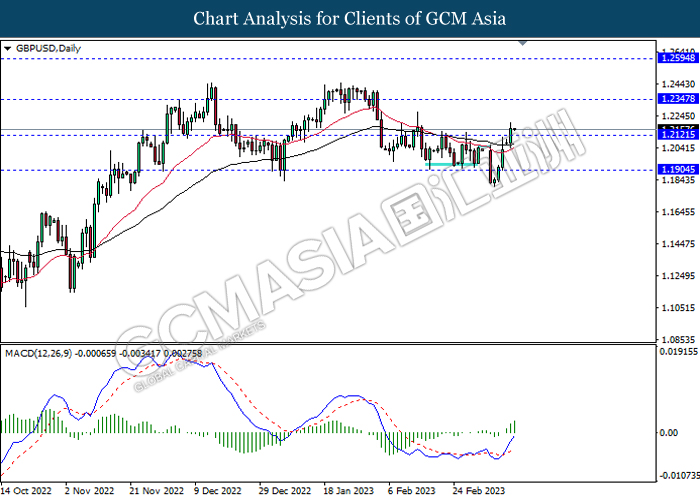Click the 1.22450 axis price value

tap(678, 116)
